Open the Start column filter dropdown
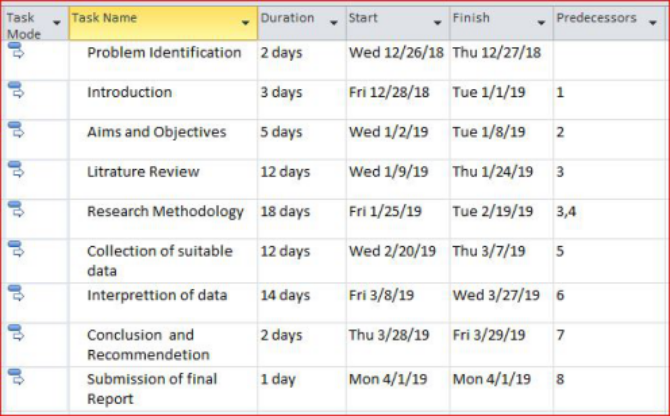The width and height of the screenshot is (670, 416). pos(438,23)
